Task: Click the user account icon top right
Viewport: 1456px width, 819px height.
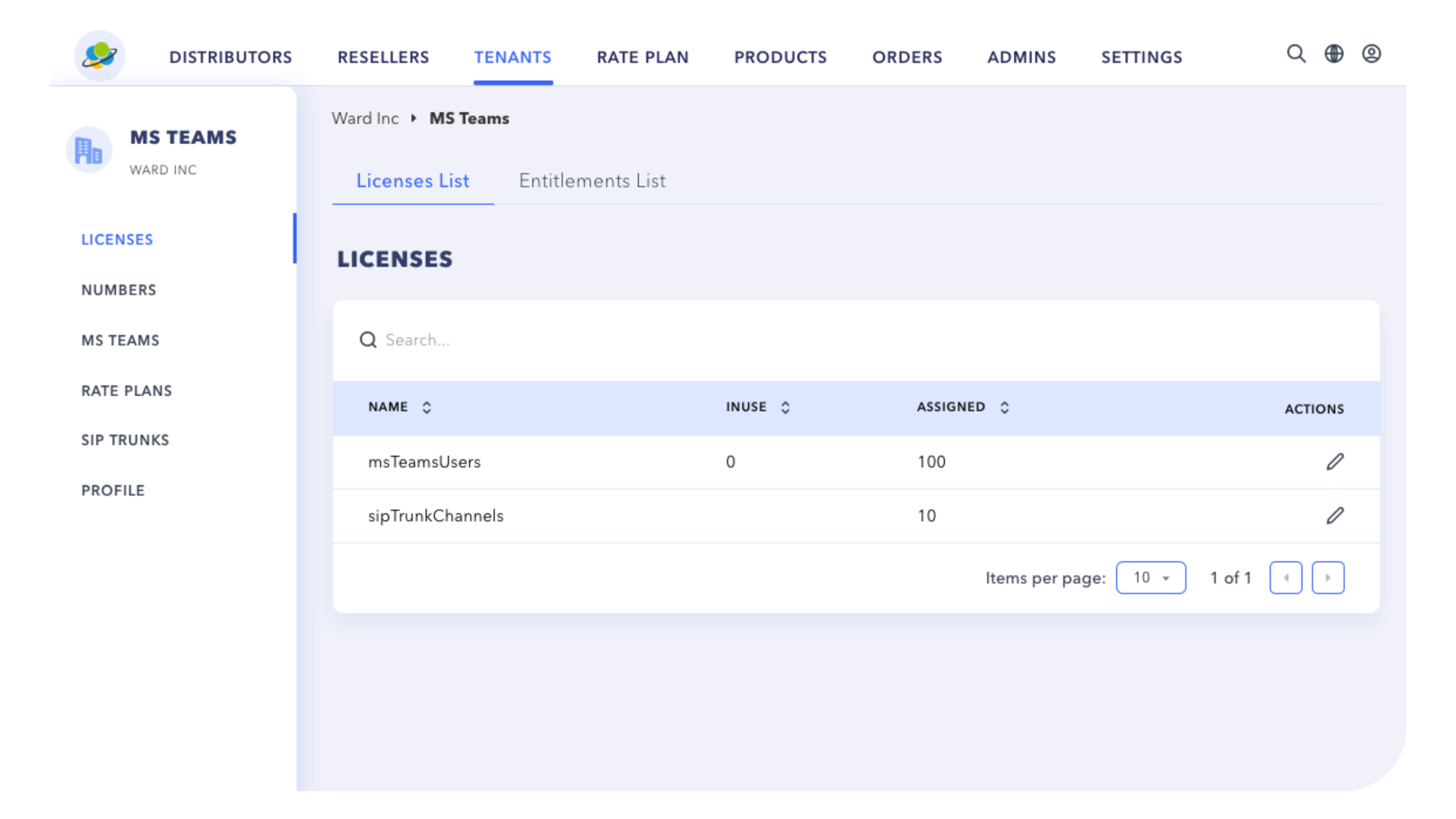Action: coord(1371,54)
